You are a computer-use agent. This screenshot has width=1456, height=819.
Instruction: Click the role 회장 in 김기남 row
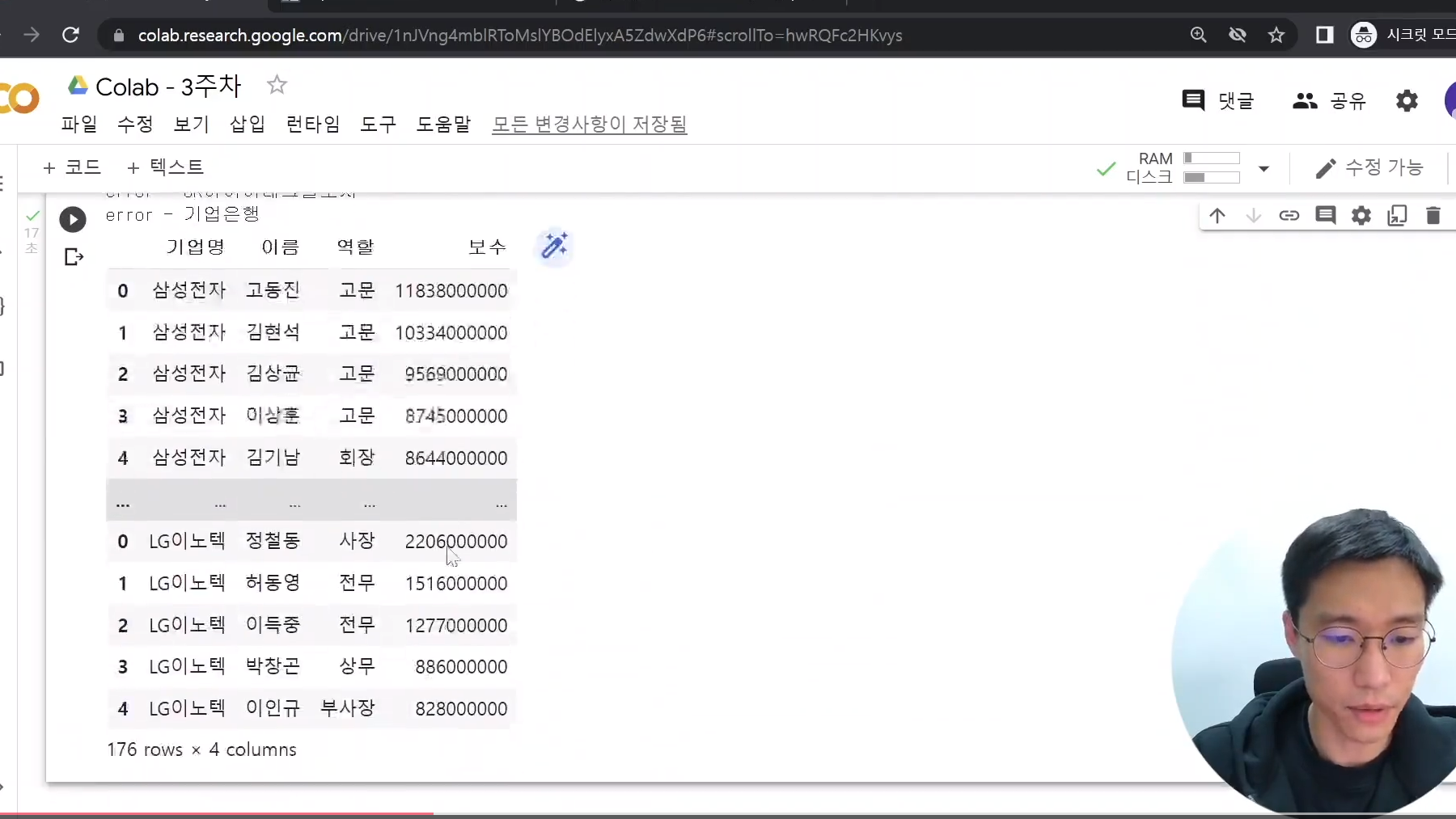pyautogui.click(x=357, y=458)
